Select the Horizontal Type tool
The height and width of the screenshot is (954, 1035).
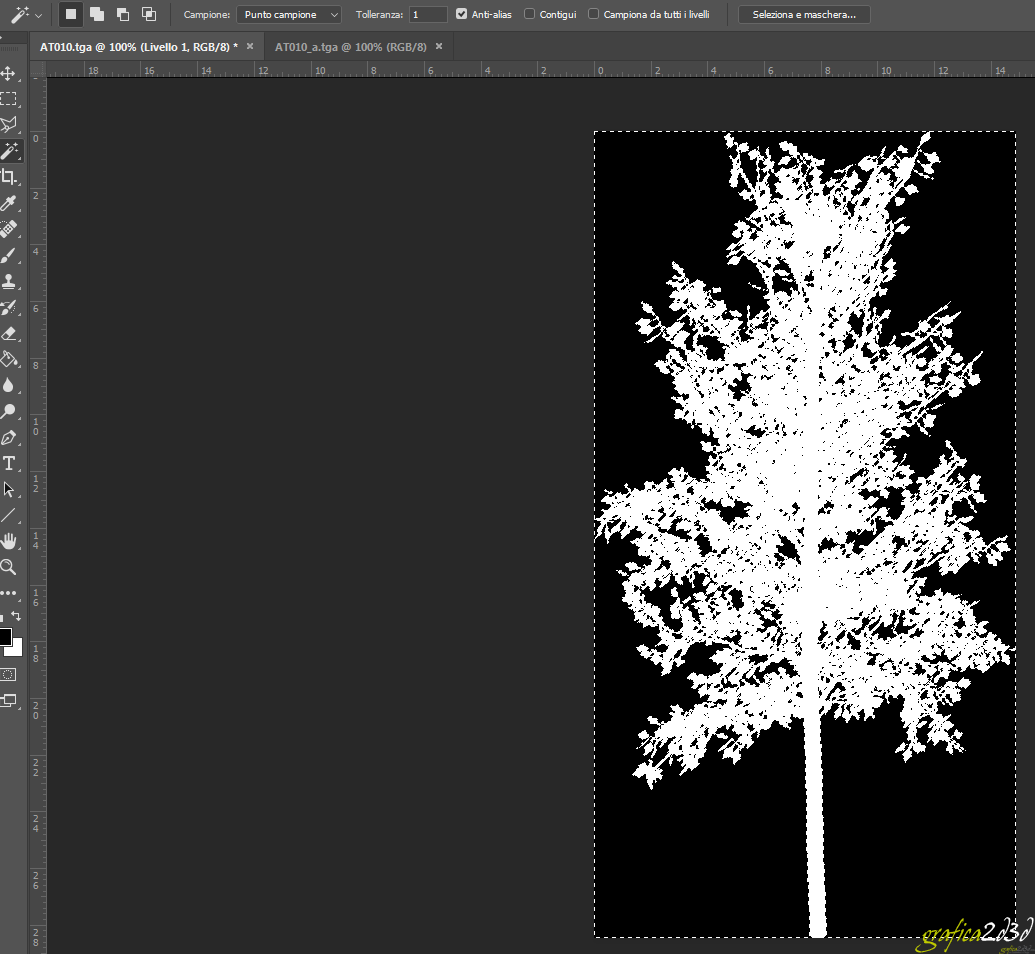(x=8, y=463)
